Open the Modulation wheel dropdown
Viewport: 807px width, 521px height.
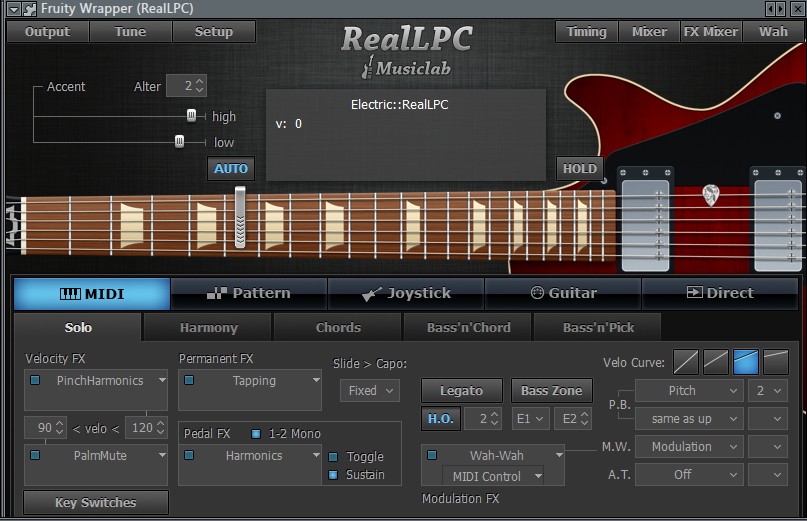(x=689, y=446)
